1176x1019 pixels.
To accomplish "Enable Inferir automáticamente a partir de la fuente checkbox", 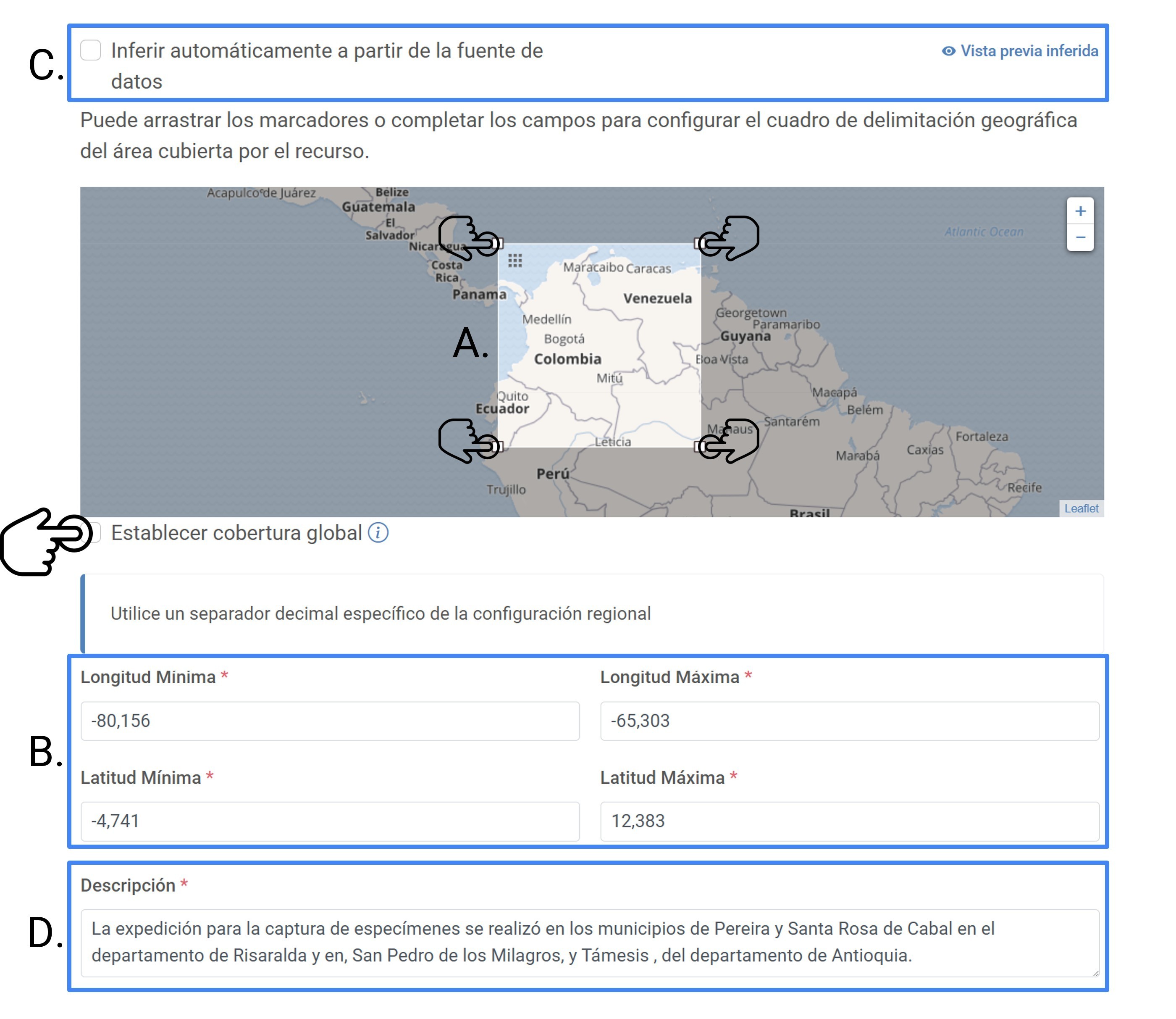I will pyautogui.click(x=91, y=50).
